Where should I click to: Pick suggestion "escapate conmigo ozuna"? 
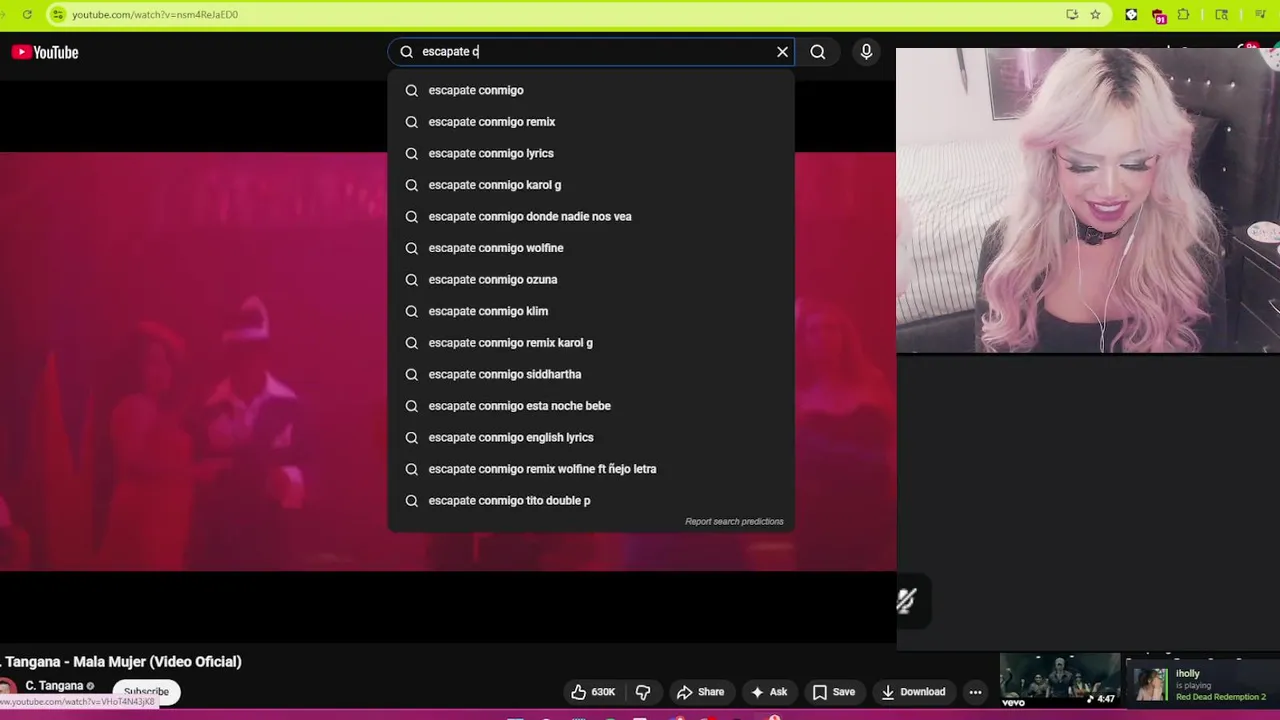click(591, 279)
